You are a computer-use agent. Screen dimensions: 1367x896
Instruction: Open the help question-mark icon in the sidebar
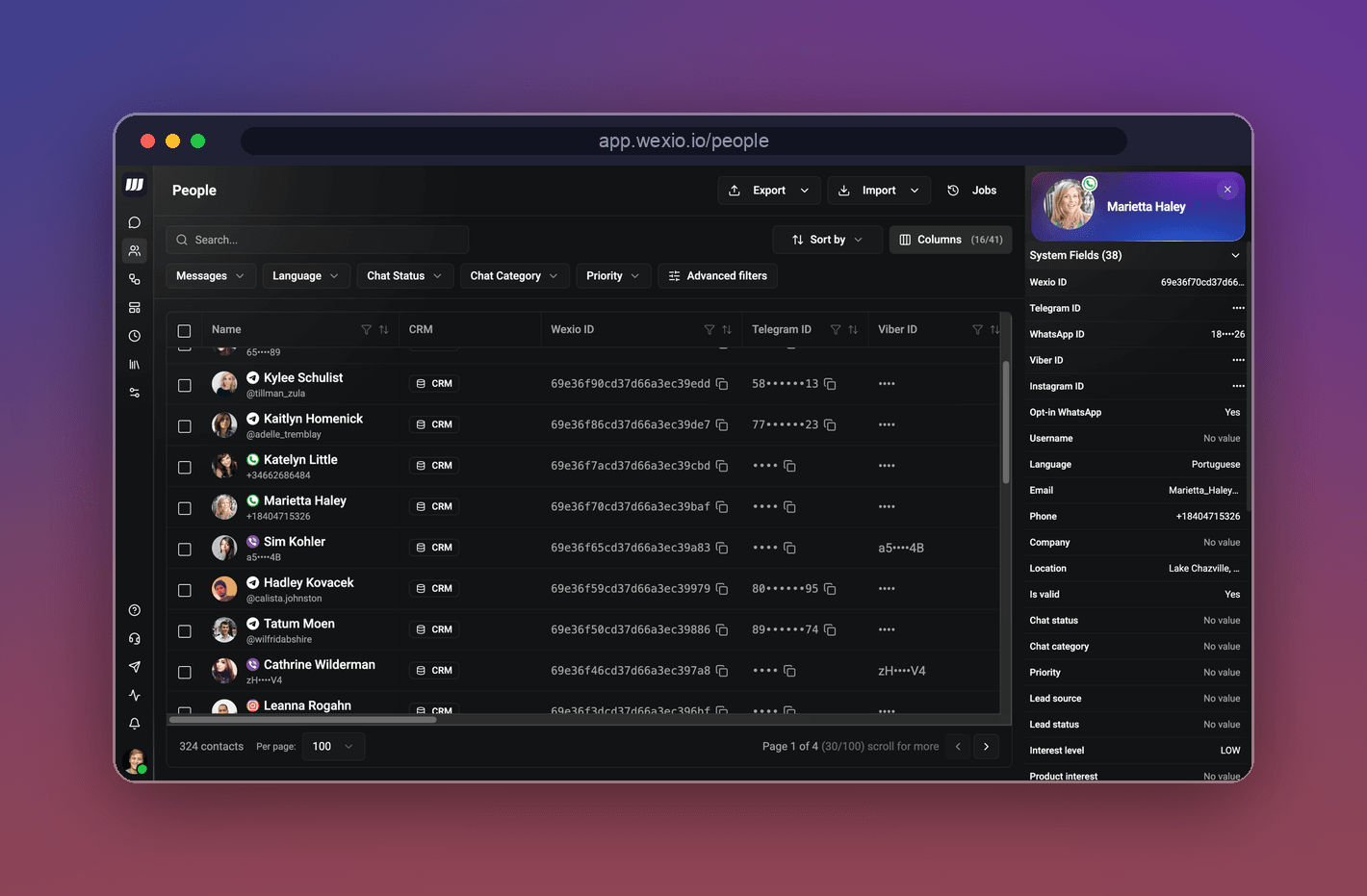135,610
